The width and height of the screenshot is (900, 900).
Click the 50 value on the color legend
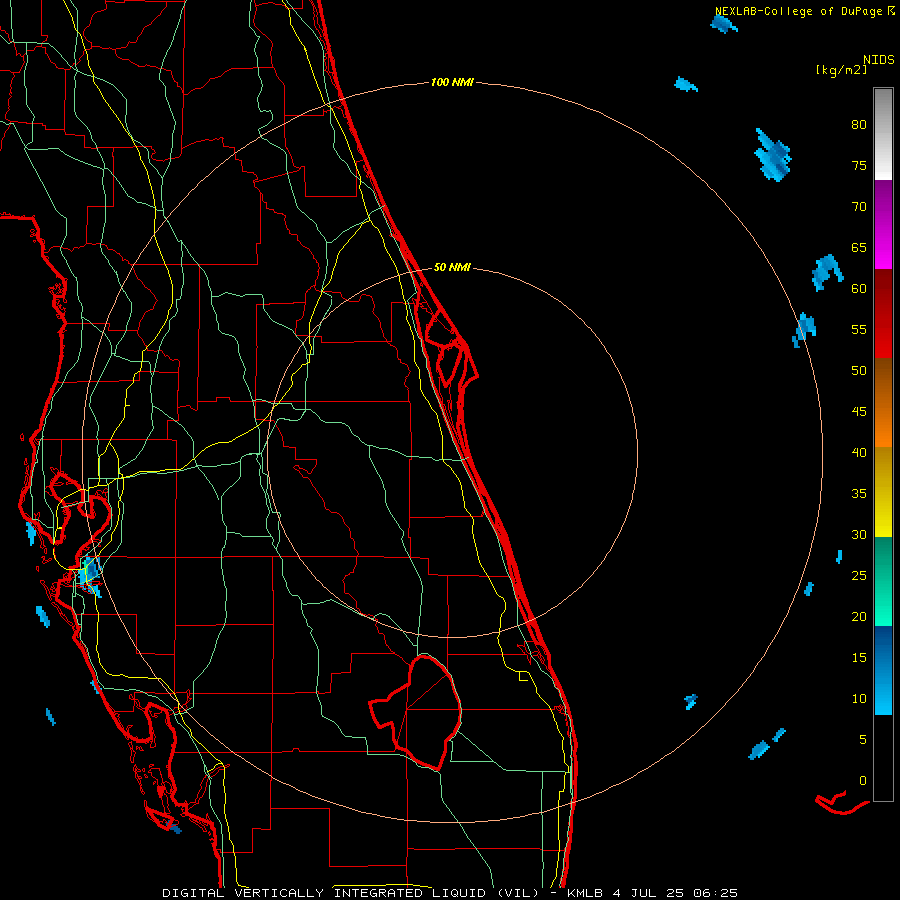coord(859,371)
